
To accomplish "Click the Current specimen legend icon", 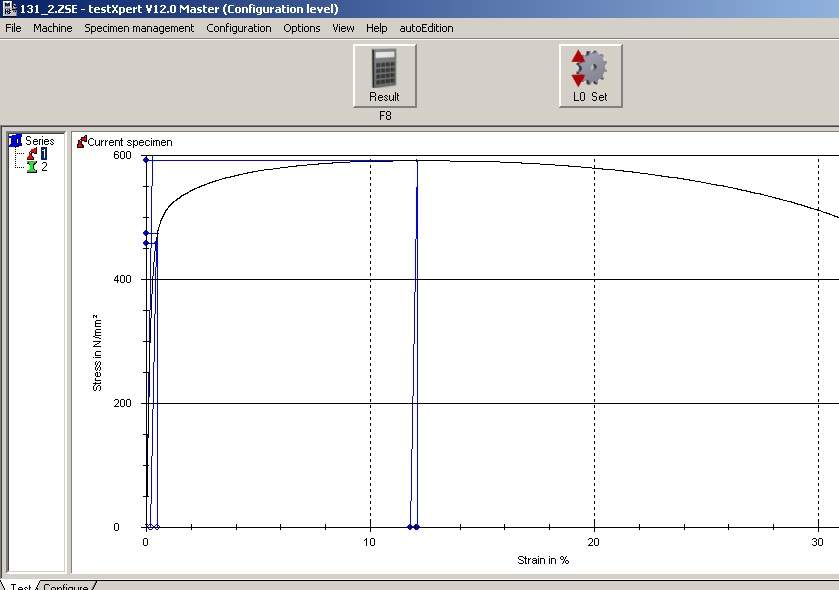I will click(x=81, y=142).
